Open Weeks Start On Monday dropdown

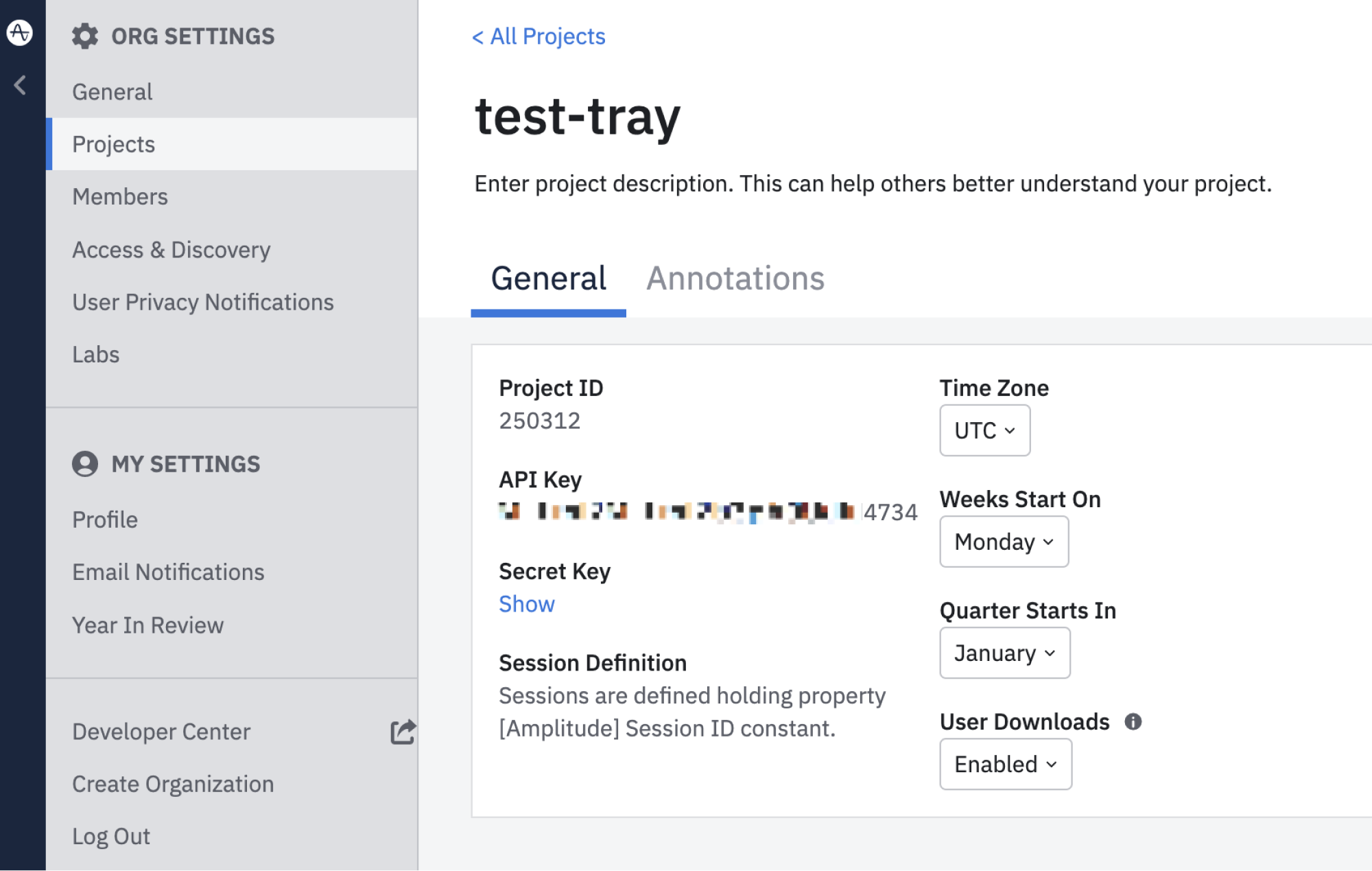[1004, 542]
